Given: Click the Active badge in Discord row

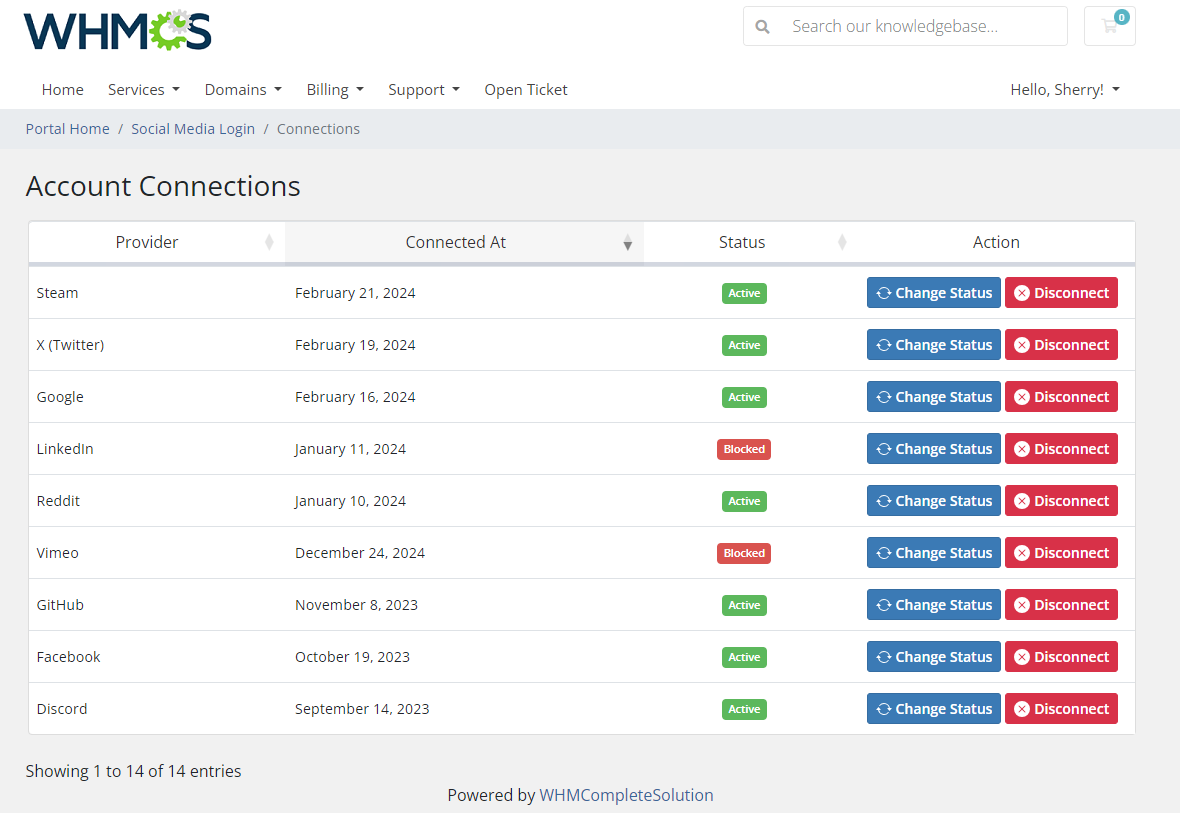Looking at the screenshot, I should pyautogui.click(x=744, y=709).
